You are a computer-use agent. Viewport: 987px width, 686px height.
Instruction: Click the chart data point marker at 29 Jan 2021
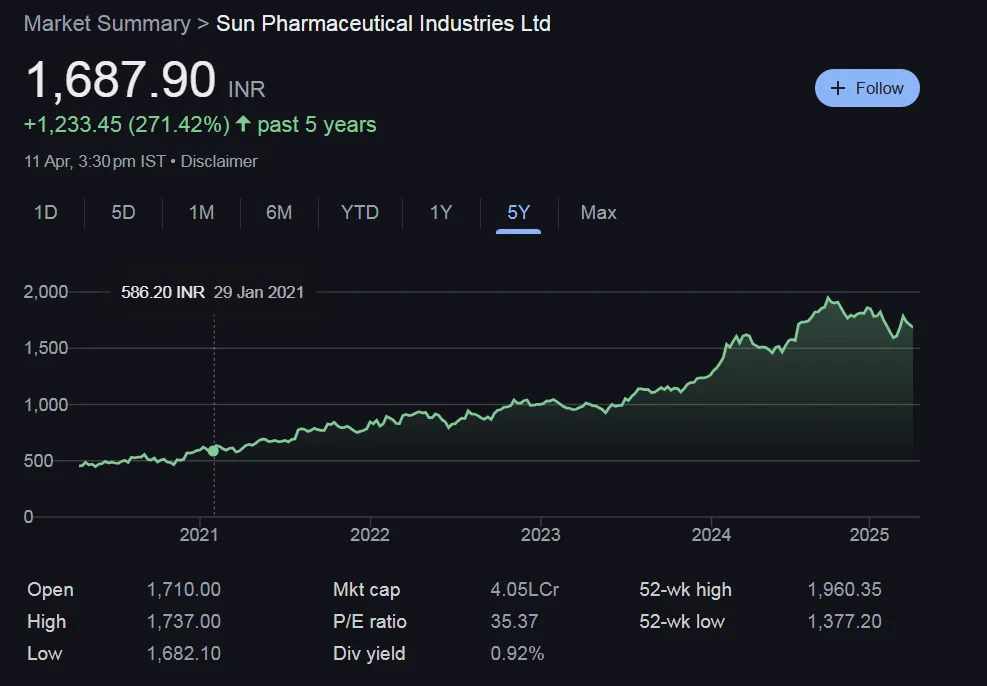tap(213, 451)
